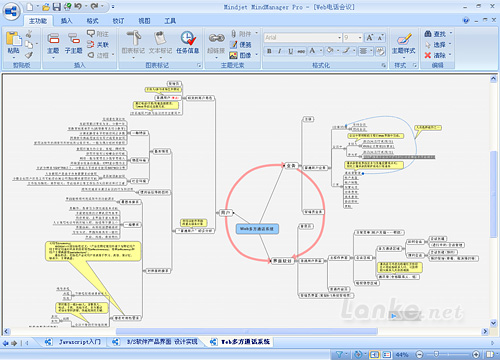
Task: Open the 主题样式 topic style icon
Action: pos(404,39)
